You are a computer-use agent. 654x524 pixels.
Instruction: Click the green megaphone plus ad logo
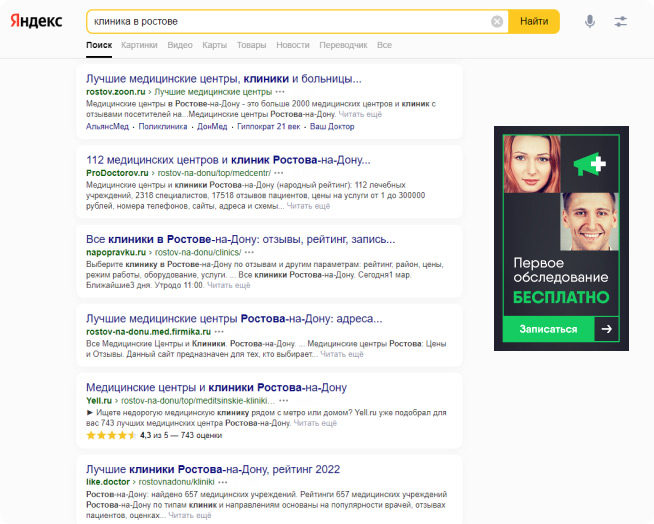(589, 164)
